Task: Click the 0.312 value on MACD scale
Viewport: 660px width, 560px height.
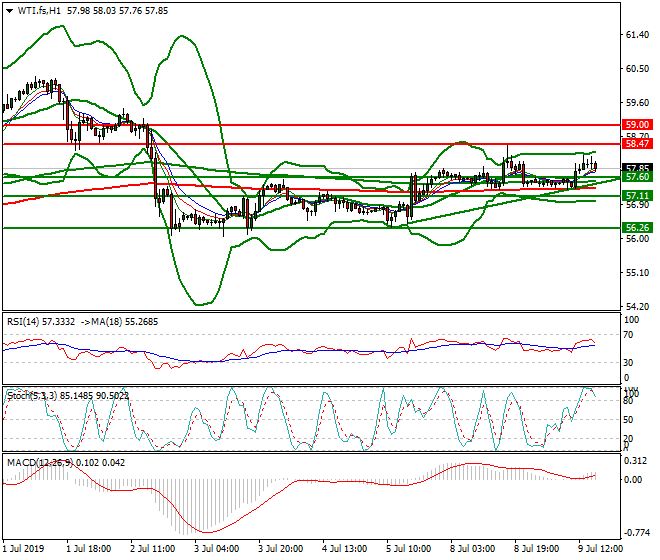Action: coord(634,461)
